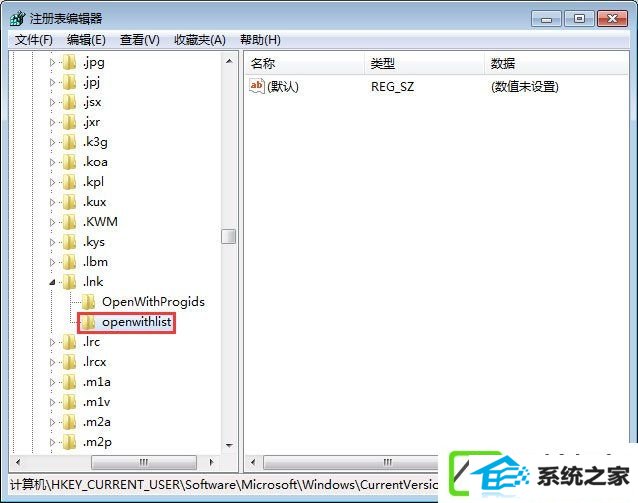
Task: Click the .lrcx folder icon
Action: point(70,362)
